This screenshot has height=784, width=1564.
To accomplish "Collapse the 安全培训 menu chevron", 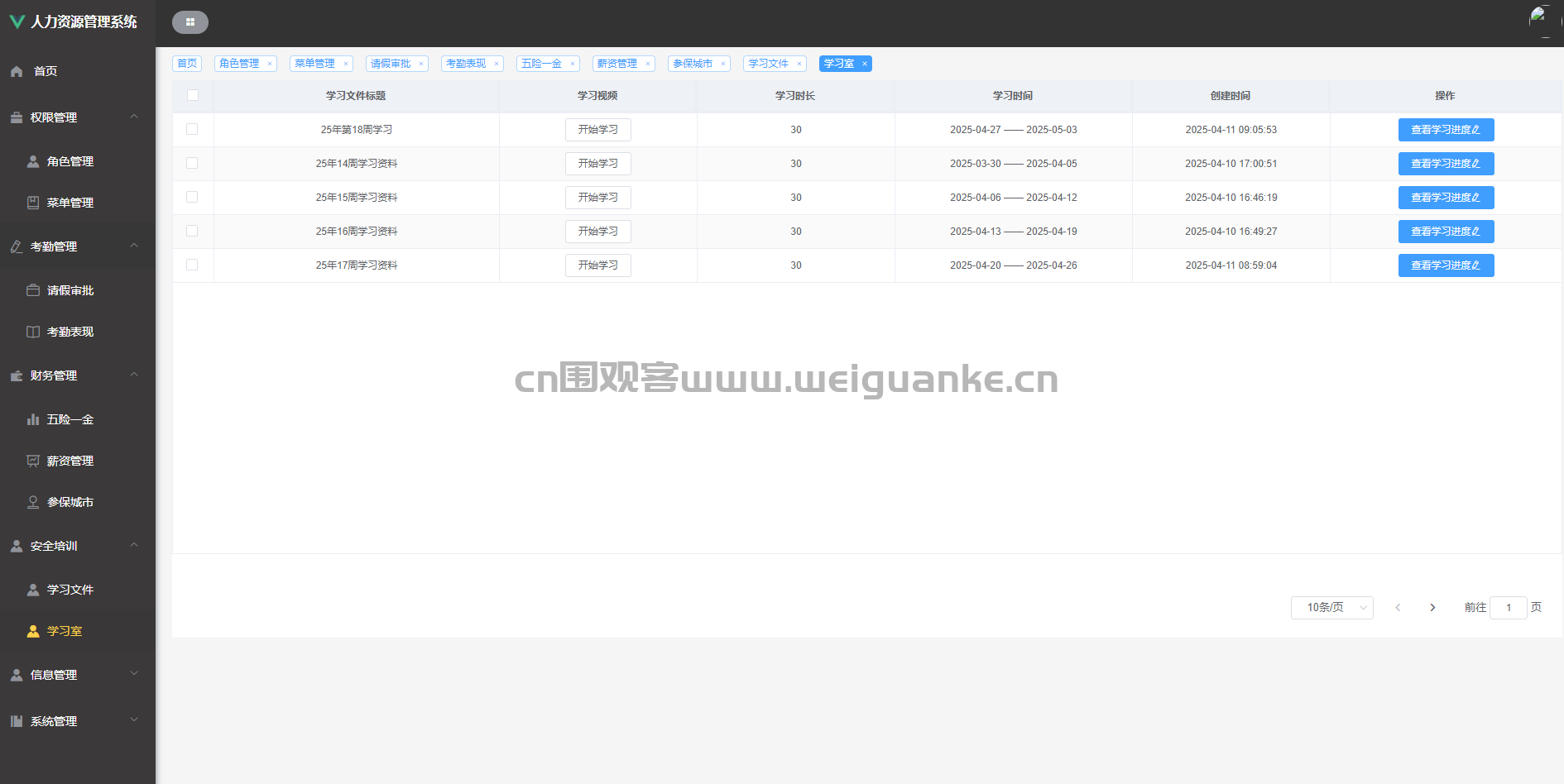I will pos(134,545).
